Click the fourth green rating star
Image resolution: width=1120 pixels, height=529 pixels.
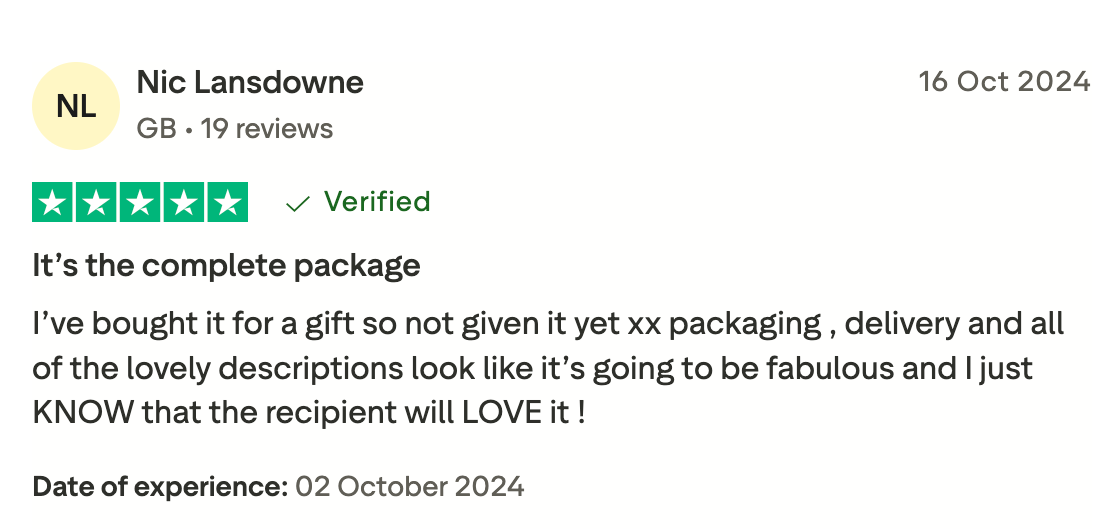[183, 203]
